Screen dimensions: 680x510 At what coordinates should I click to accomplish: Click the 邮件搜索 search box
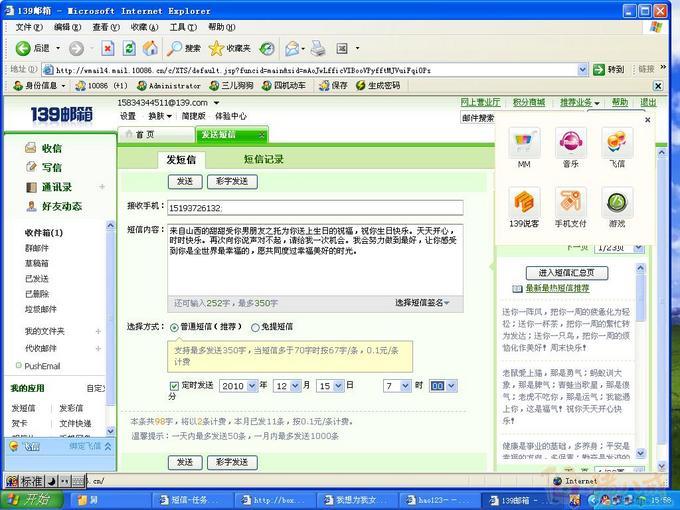[477, 118]
